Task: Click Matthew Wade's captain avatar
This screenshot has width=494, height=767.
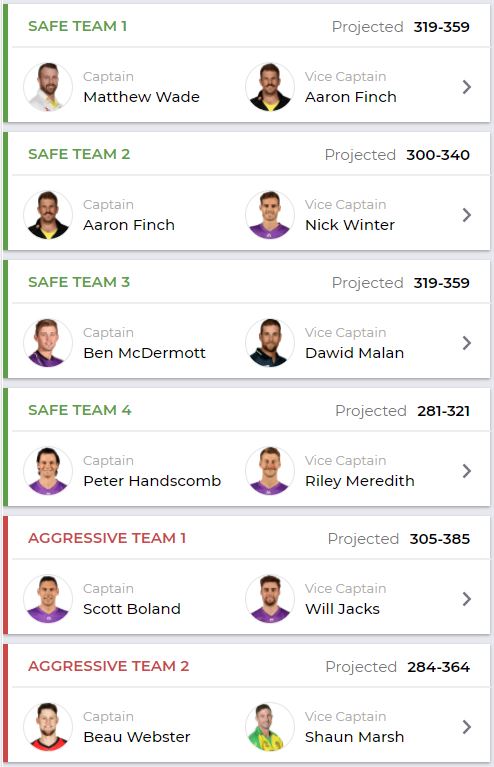Action: [48, 87]
